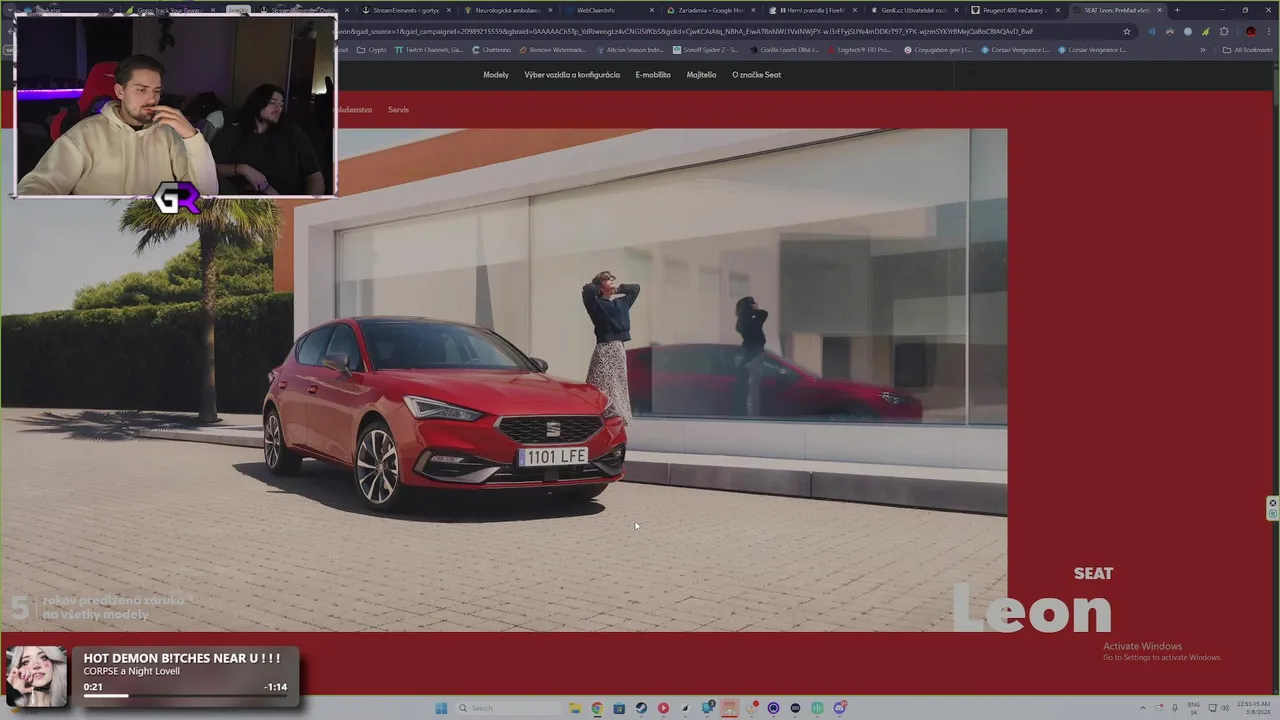Open Chrome from taskbar

pyautogui.click(x=597, y=708)
